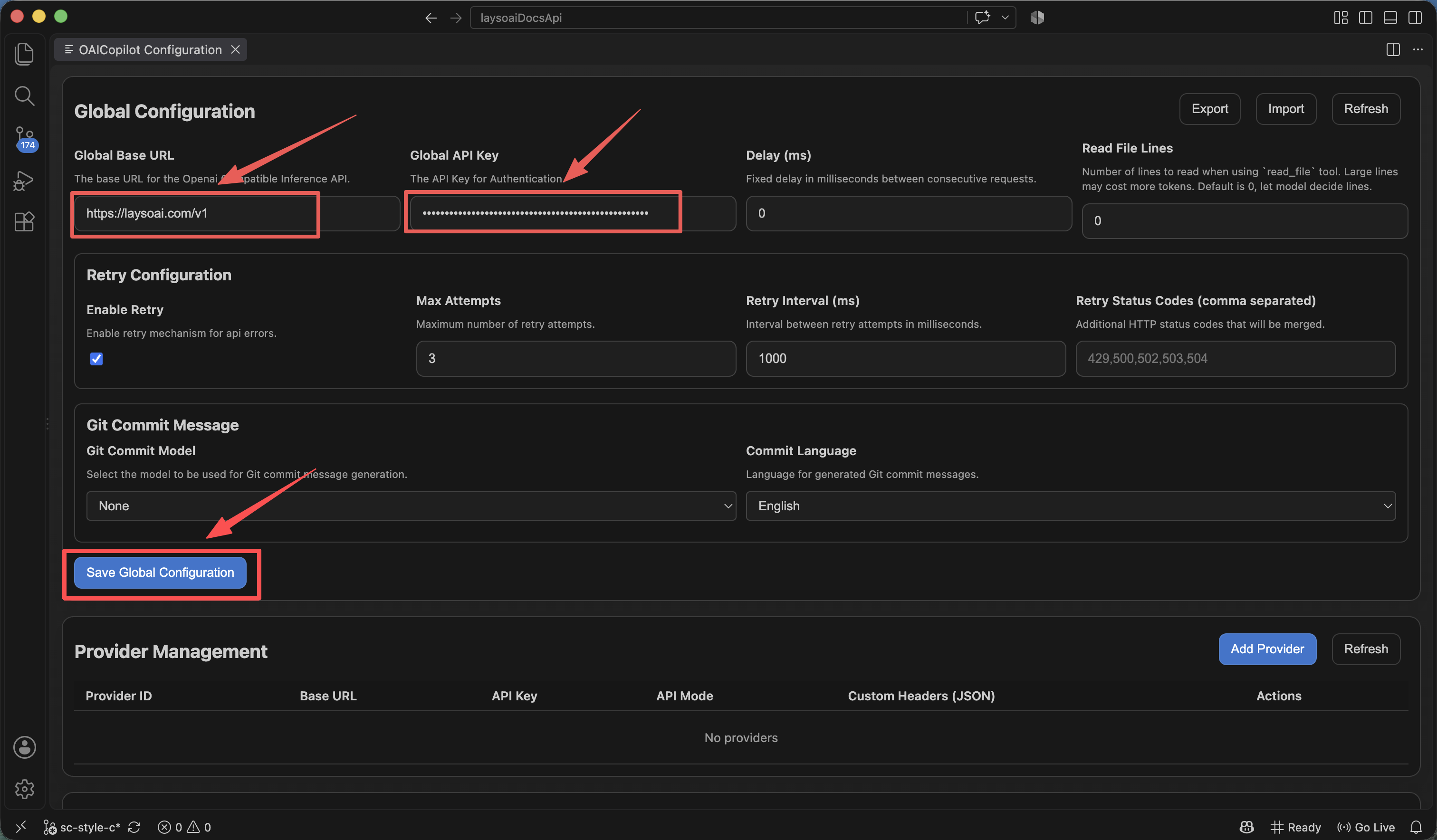Focus the Max Attempts field
The image size is (1437, 840).
click(576, 359)
